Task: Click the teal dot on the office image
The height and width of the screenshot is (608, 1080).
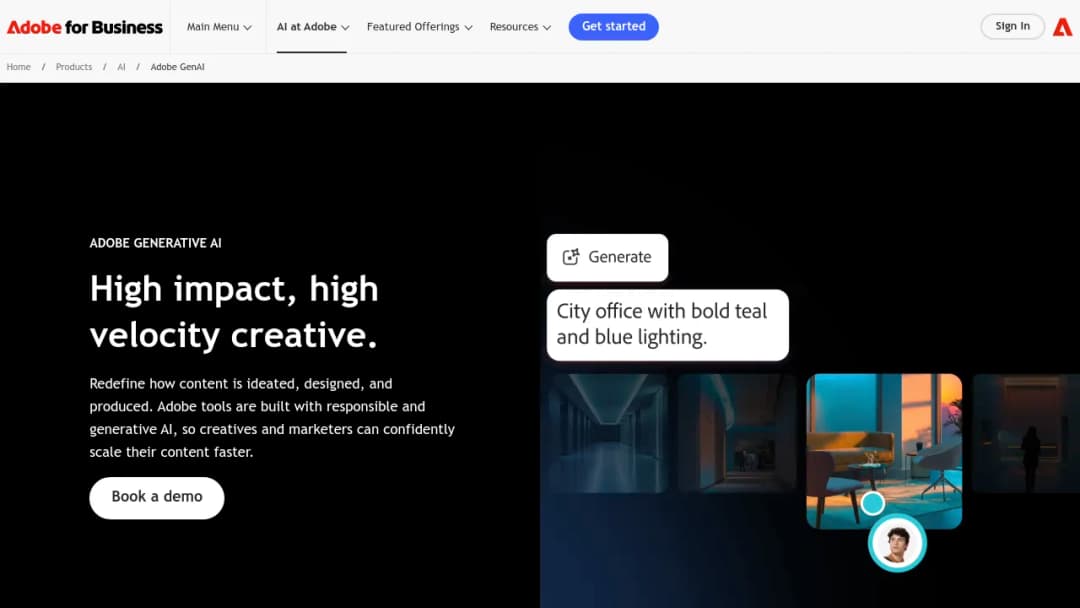Action: (x=873, y=503)
